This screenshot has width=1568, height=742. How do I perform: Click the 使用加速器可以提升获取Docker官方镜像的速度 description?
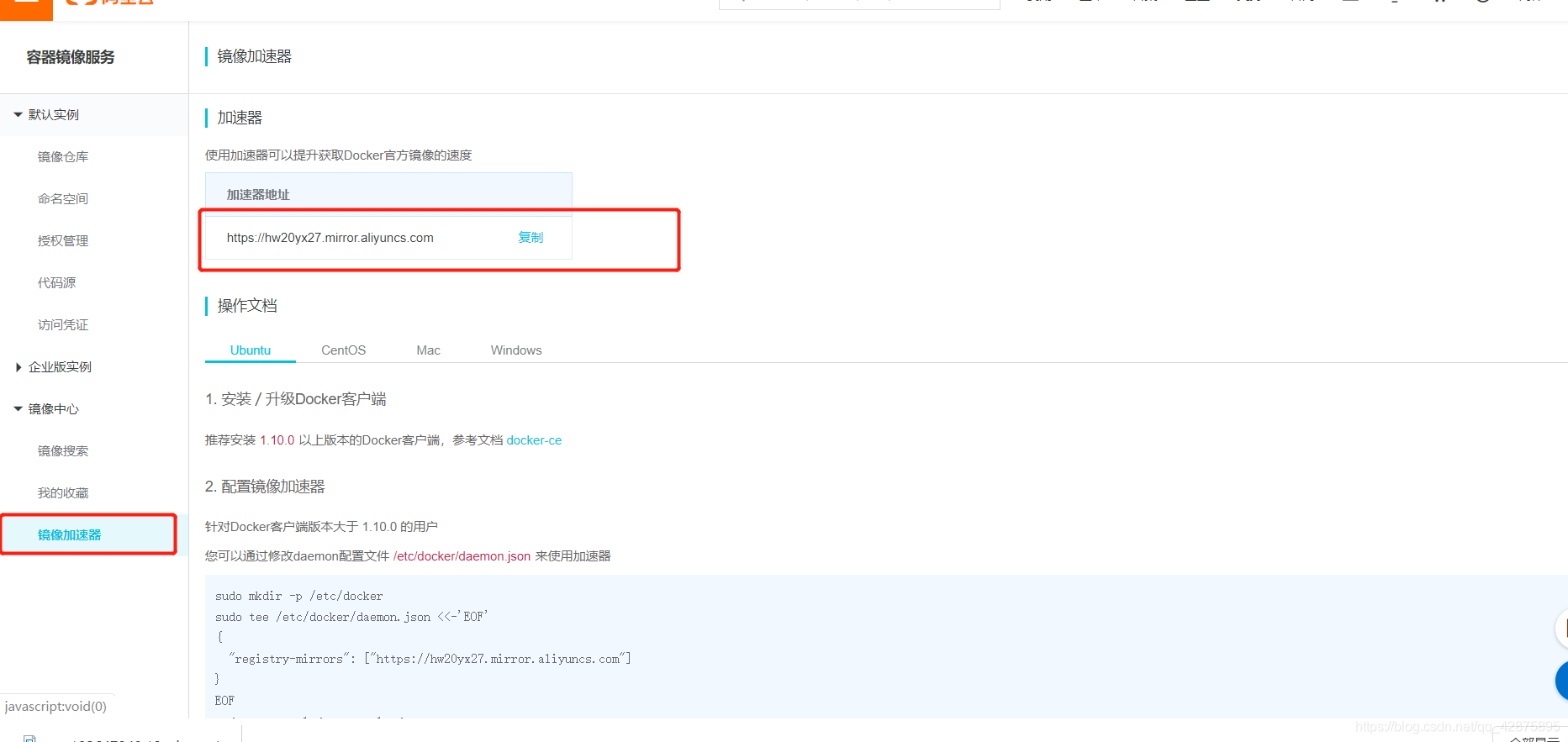[339, 155]
